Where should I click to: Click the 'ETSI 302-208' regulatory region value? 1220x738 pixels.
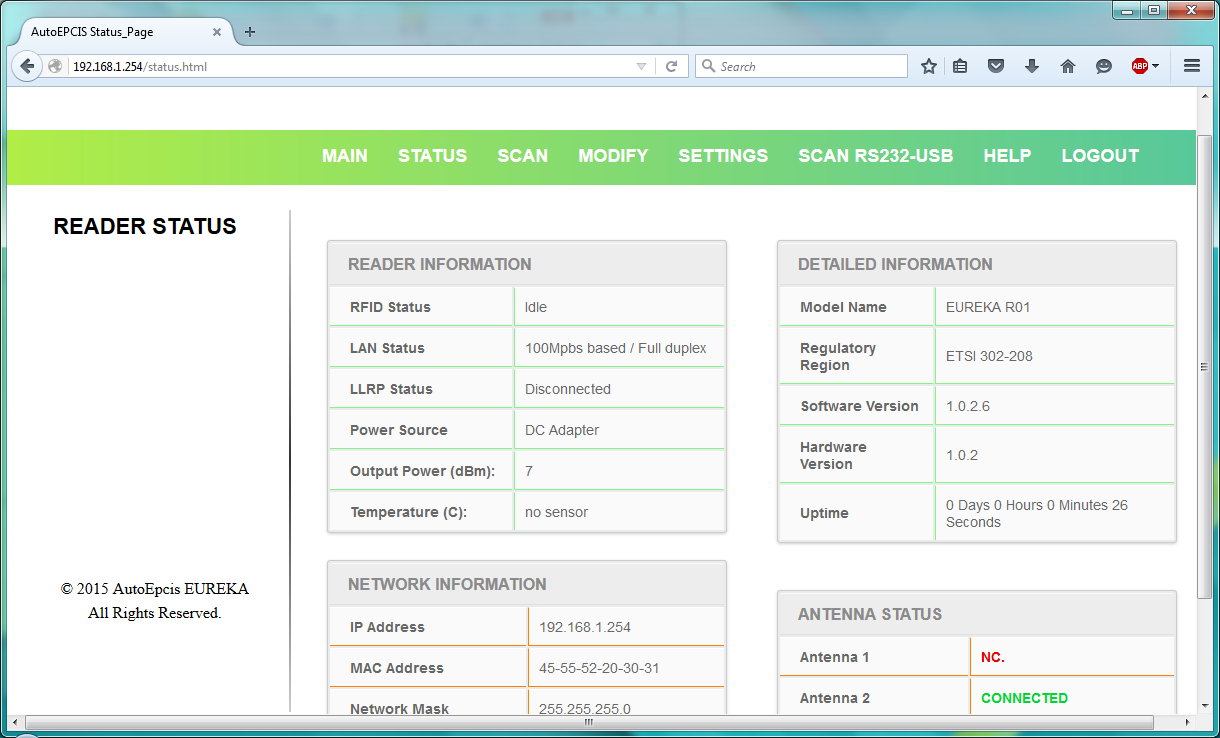989,356
